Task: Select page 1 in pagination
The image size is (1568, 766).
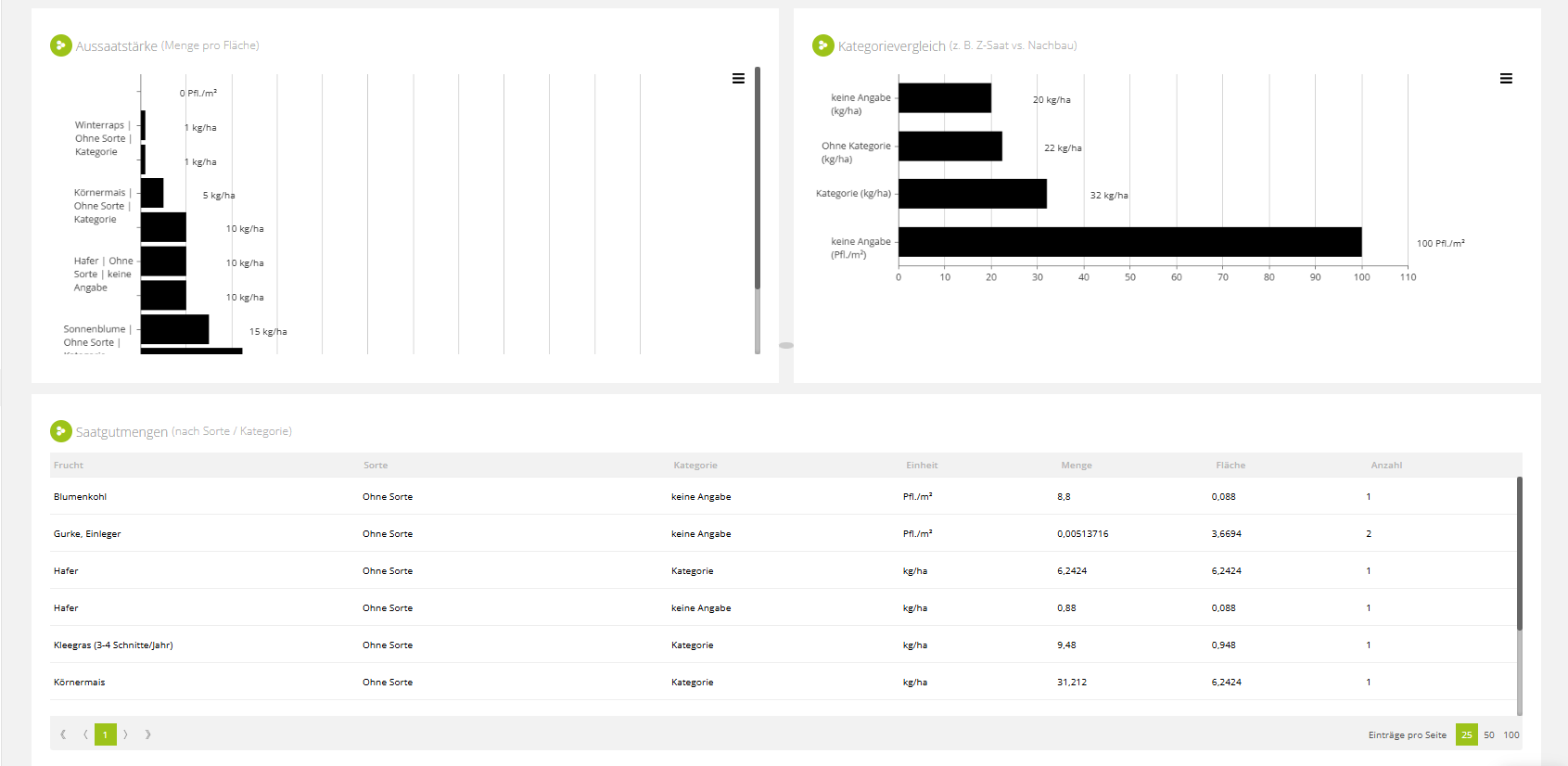Action: point(106,734)
